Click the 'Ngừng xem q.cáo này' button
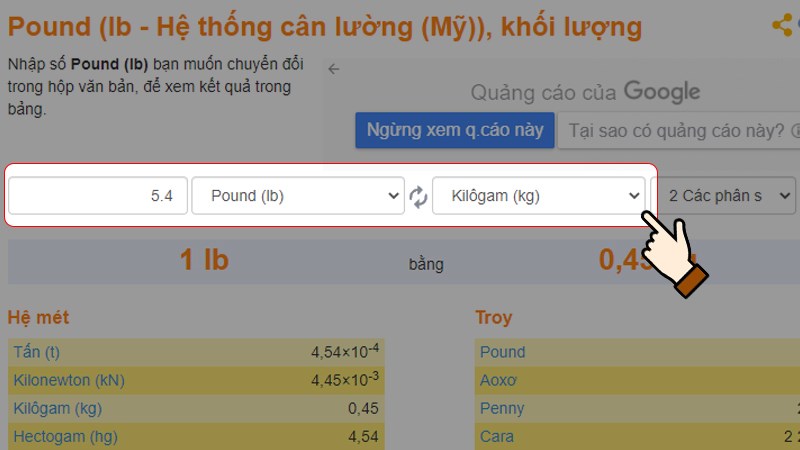The image size is (800, 450). click(455, 130)
